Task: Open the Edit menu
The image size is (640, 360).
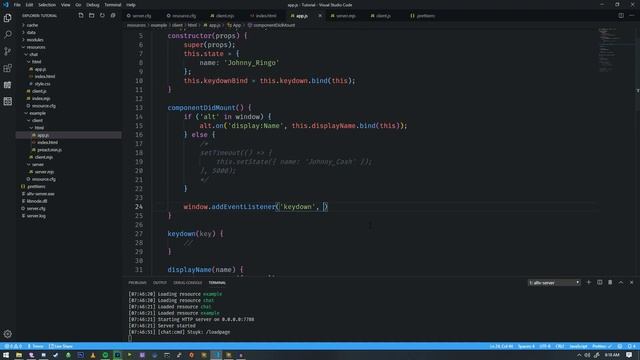Action: point(29,5)
